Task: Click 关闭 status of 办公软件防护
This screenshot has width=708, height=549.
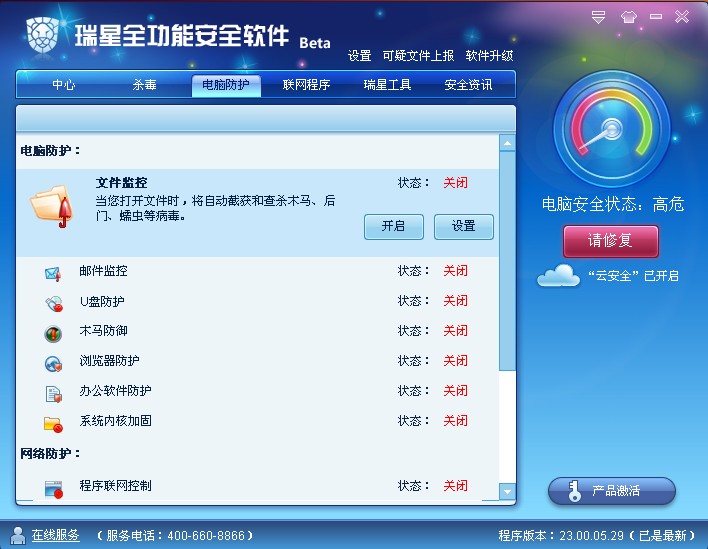Action: point(456,391)
